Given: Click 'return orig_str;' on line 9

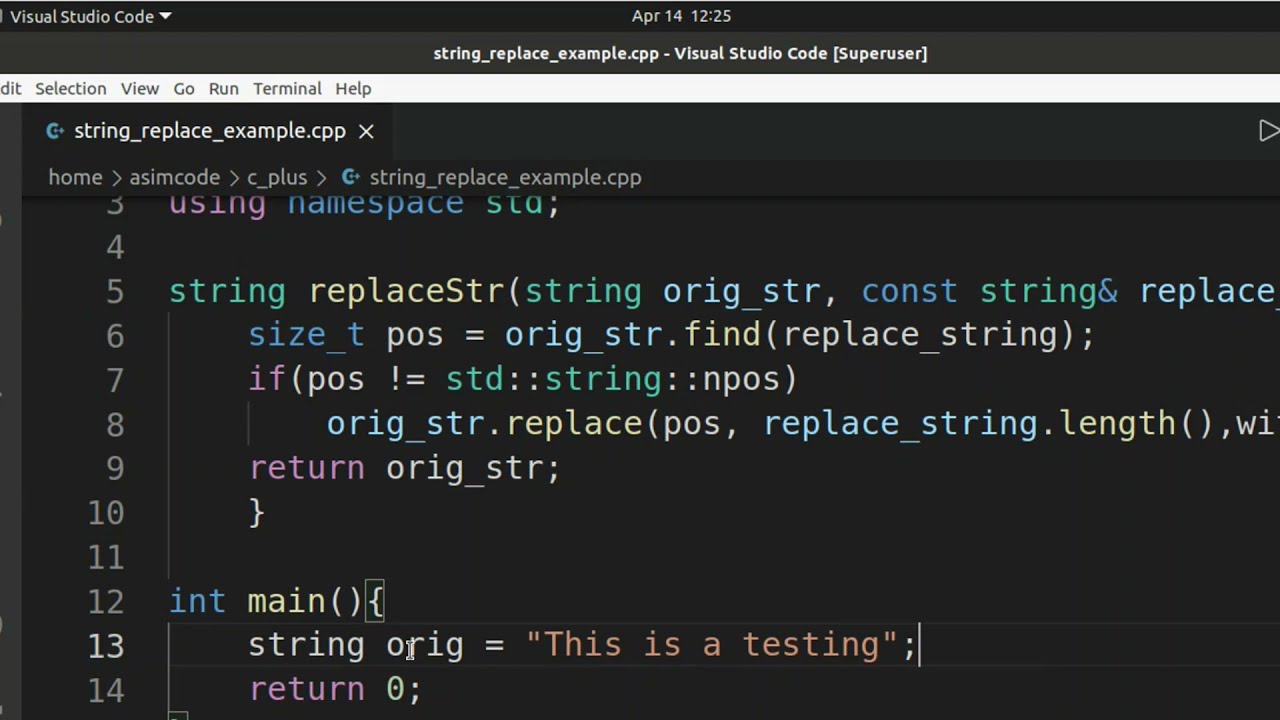Looking at the screenshot, I should (405, 467).
